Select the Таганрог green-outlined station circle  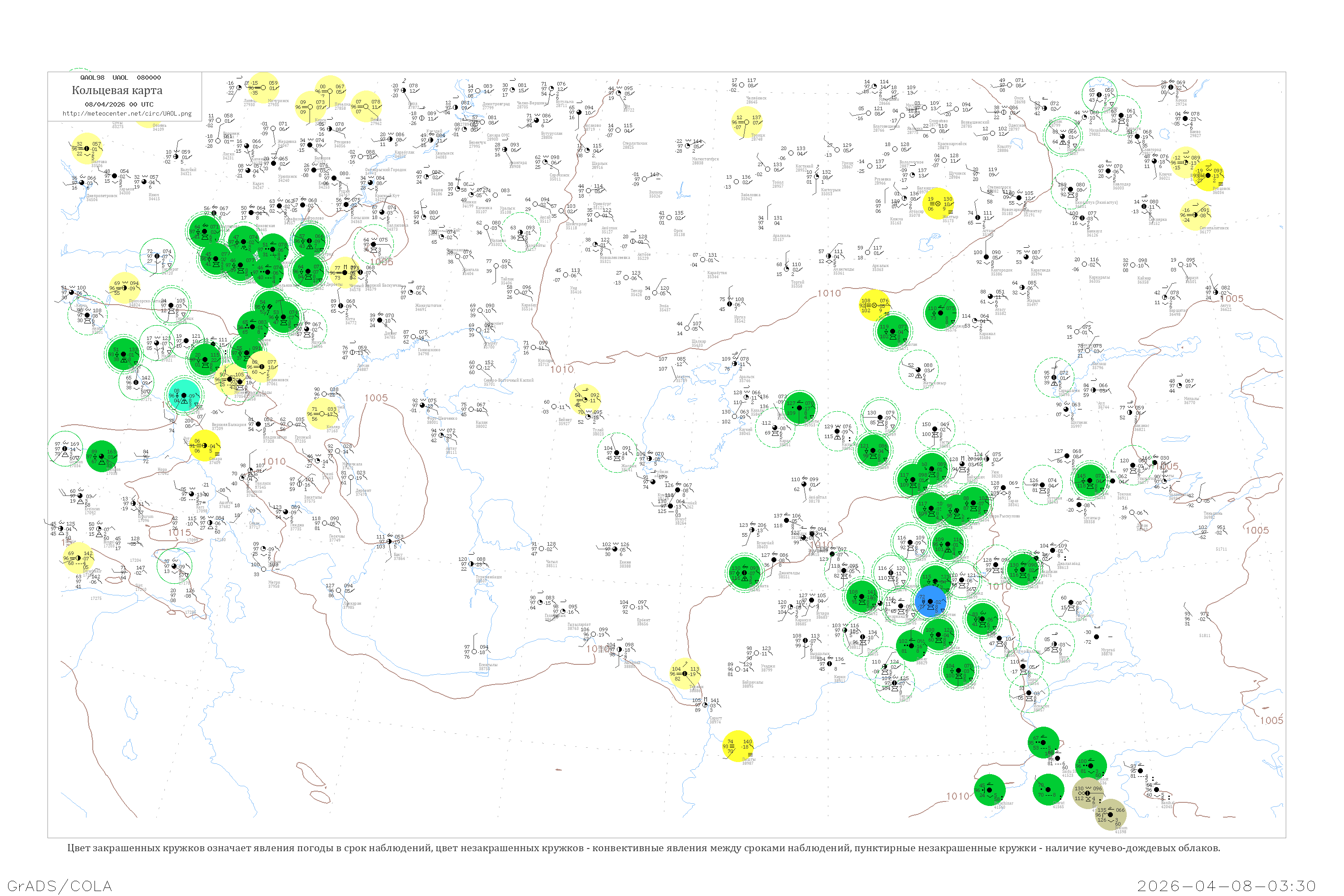(x=157, y=257)
